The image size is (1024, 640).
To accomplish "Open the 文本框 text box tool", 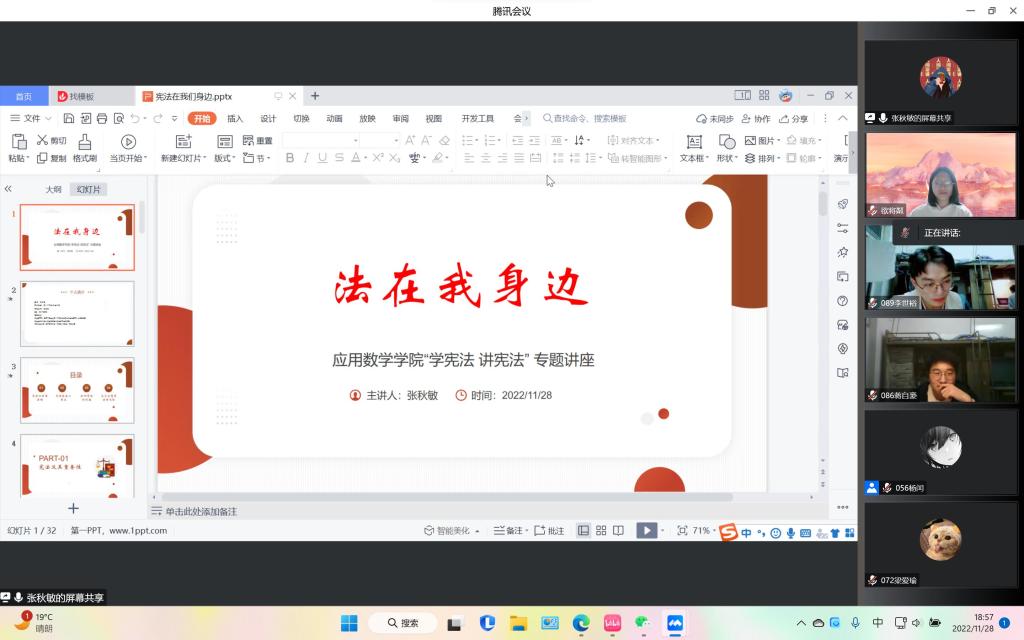I will point(694,147).
